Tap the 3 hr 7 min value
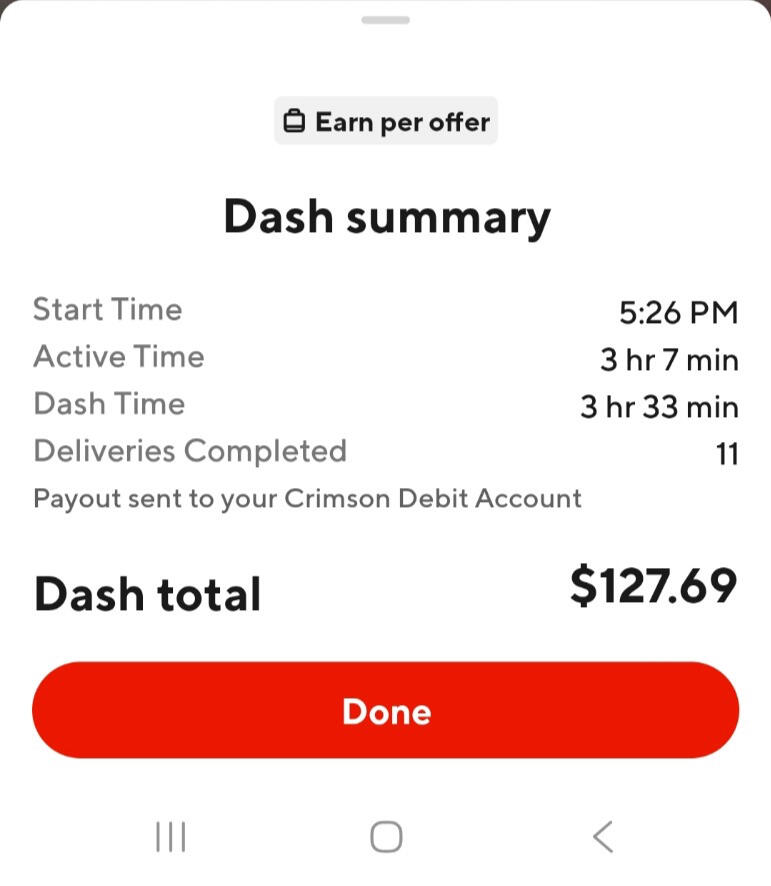Screen dimensions: 771x886 coord(670,360)
